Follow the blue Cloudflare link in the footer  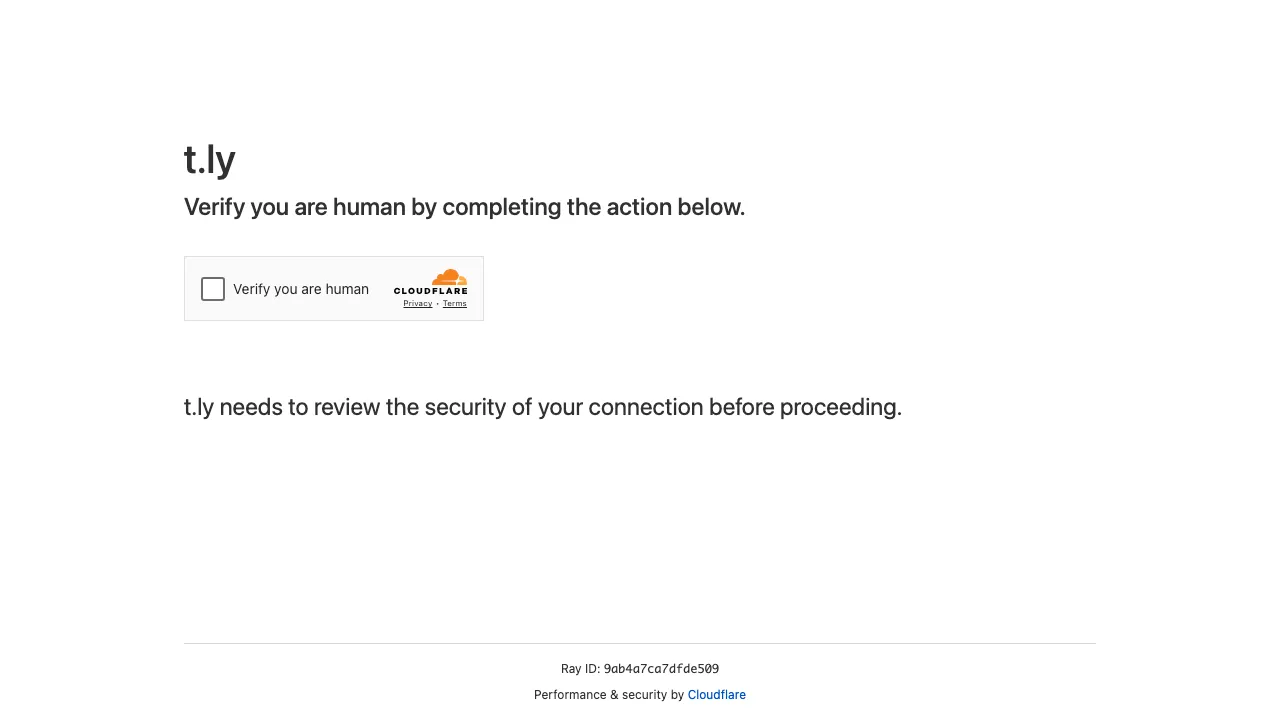click(x=716, y=695)
